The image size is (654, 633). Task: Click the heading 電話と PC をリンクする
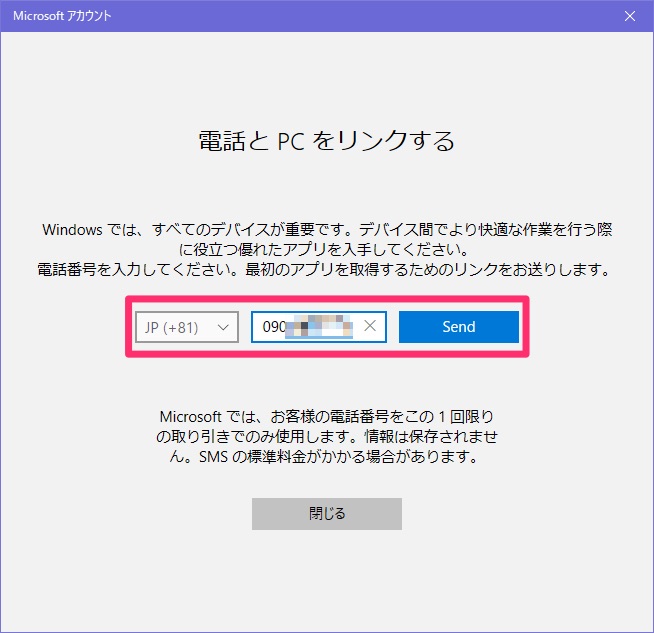click(327, 141)
